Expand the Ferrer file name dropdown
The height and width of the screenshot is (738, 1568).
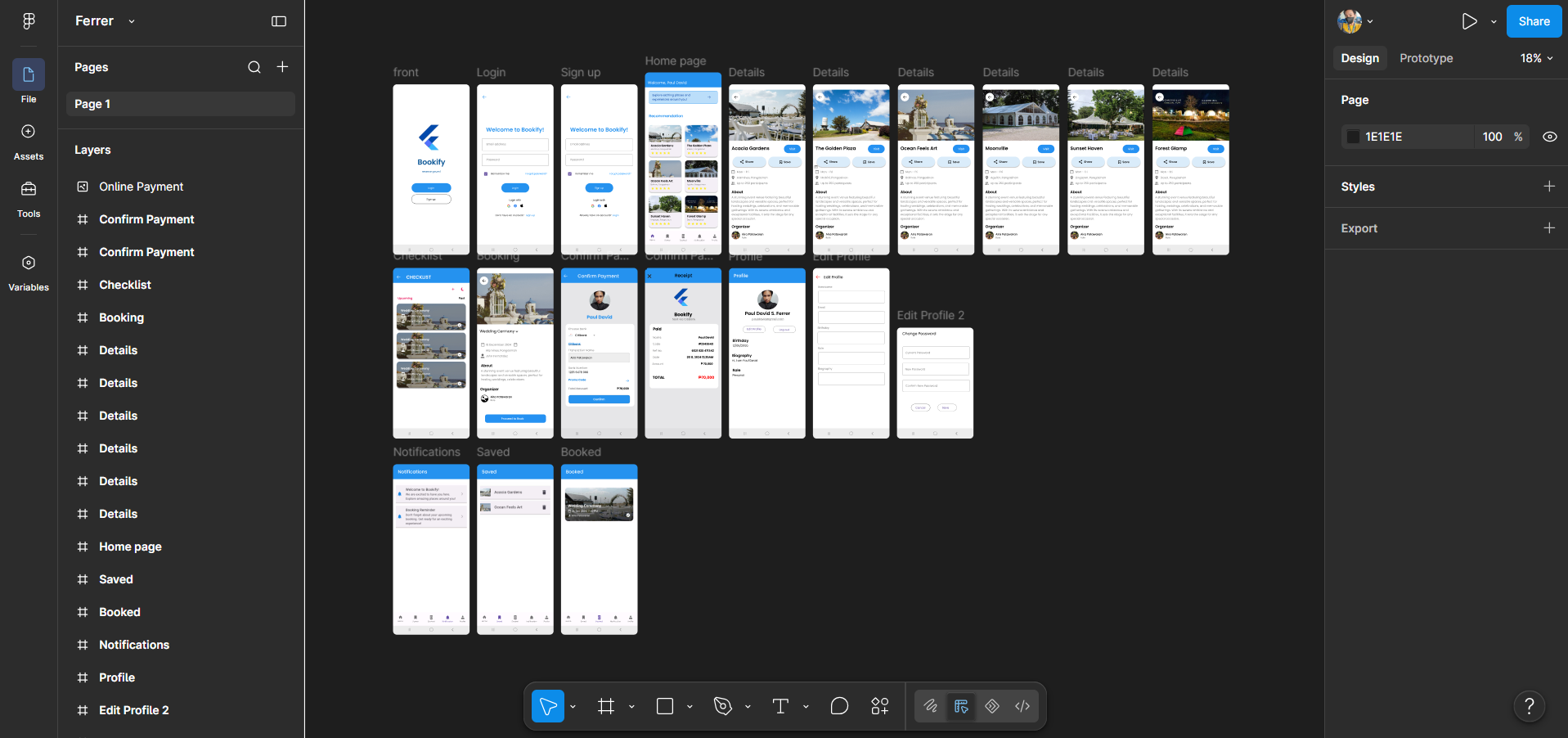tap(132, 21)
